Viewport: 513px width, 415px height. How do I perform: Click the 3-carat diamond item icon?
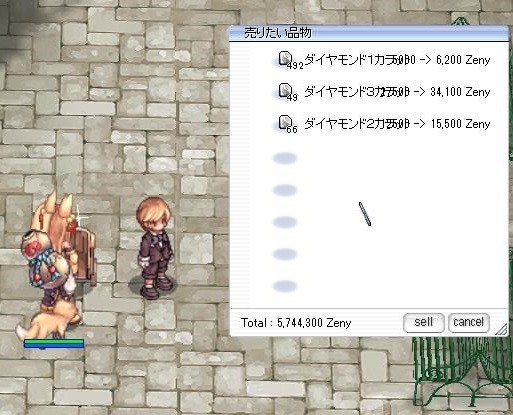[x=285, y=90]
